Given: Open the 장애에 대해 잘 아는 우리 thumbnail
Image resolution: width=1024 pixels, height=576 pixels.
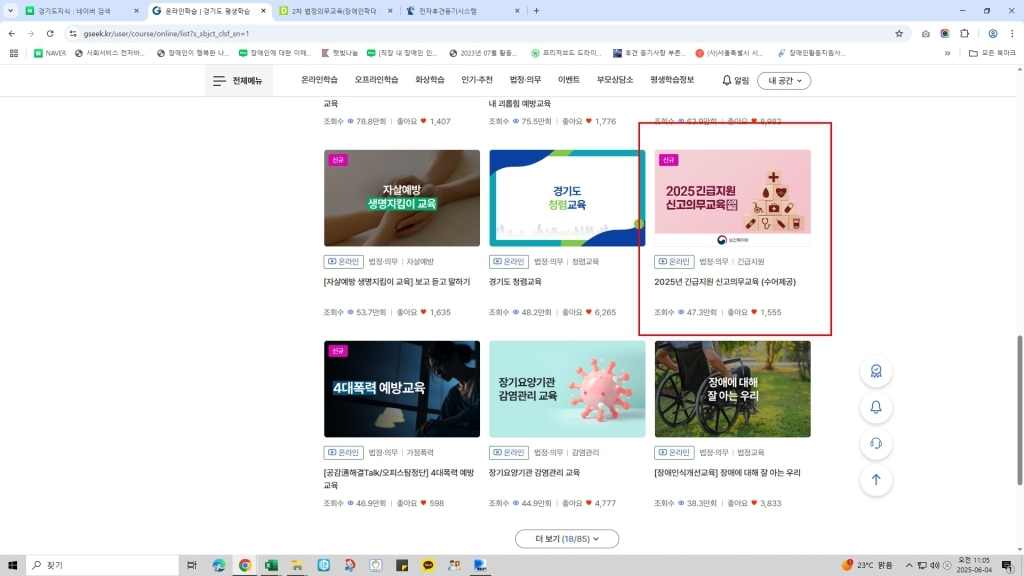Looking at the screenshot, I should (733, 389).
